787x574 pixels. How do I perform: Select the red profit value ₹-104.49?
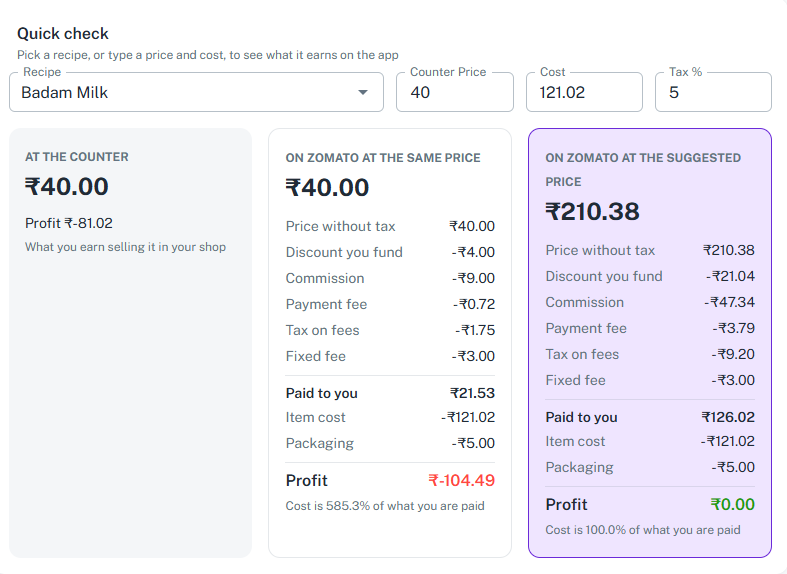coord(461,480)
